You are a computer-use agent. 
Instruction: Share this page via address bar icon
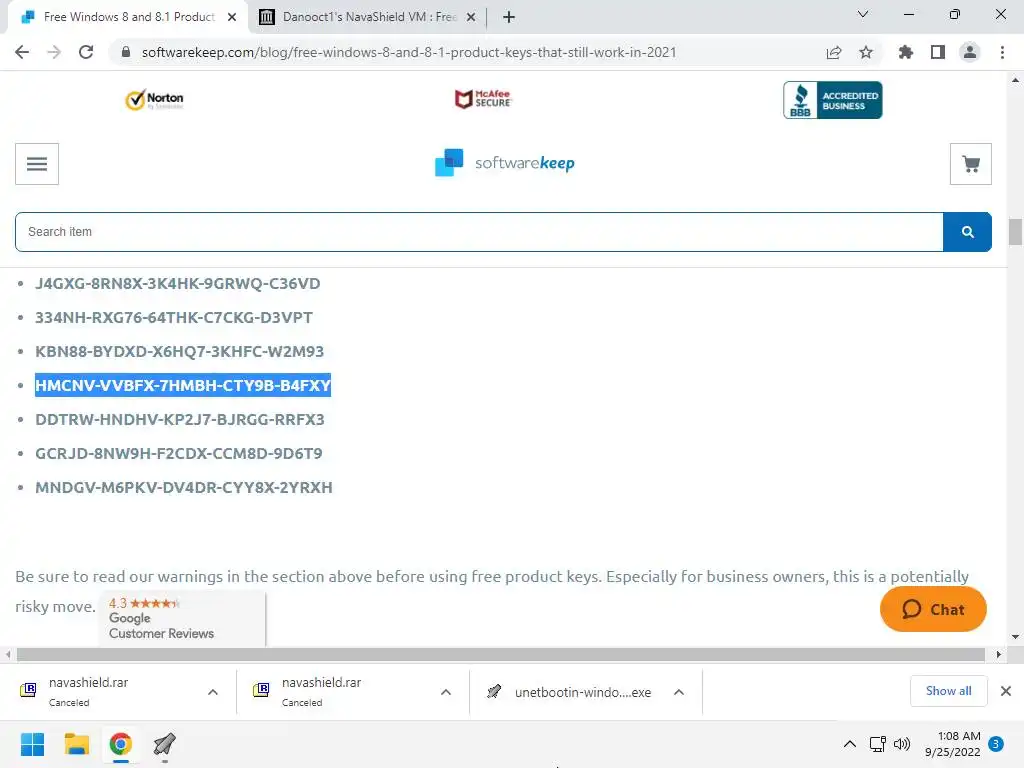833,52
